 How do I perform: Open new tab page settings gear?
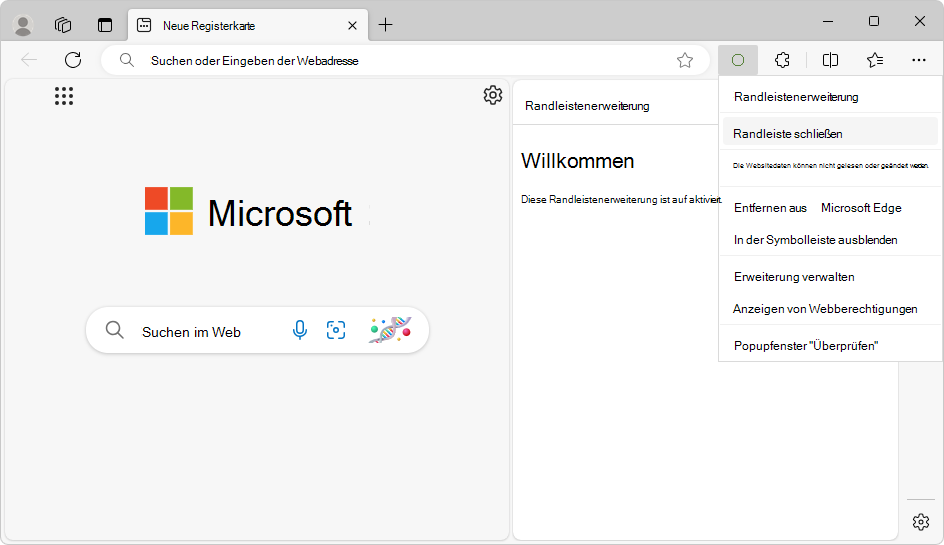tap(492, 95)
